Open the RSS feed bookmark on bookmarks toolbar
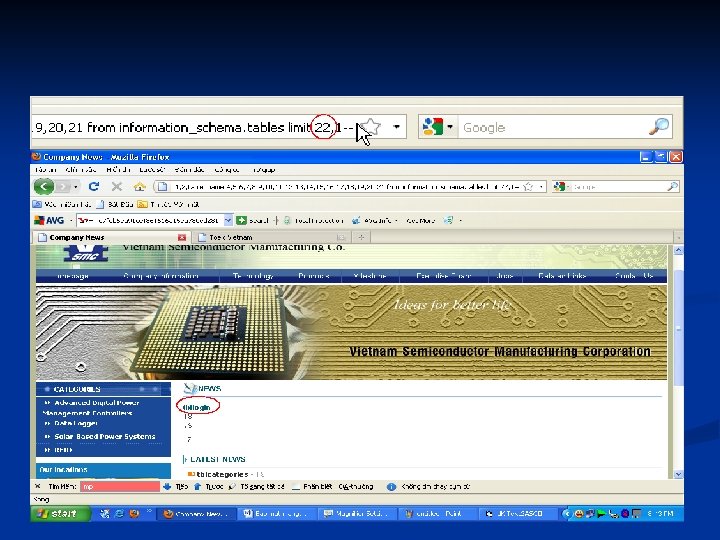Image resolution: width=720 pixels, height=540 pixels. (x=168, y=204)
